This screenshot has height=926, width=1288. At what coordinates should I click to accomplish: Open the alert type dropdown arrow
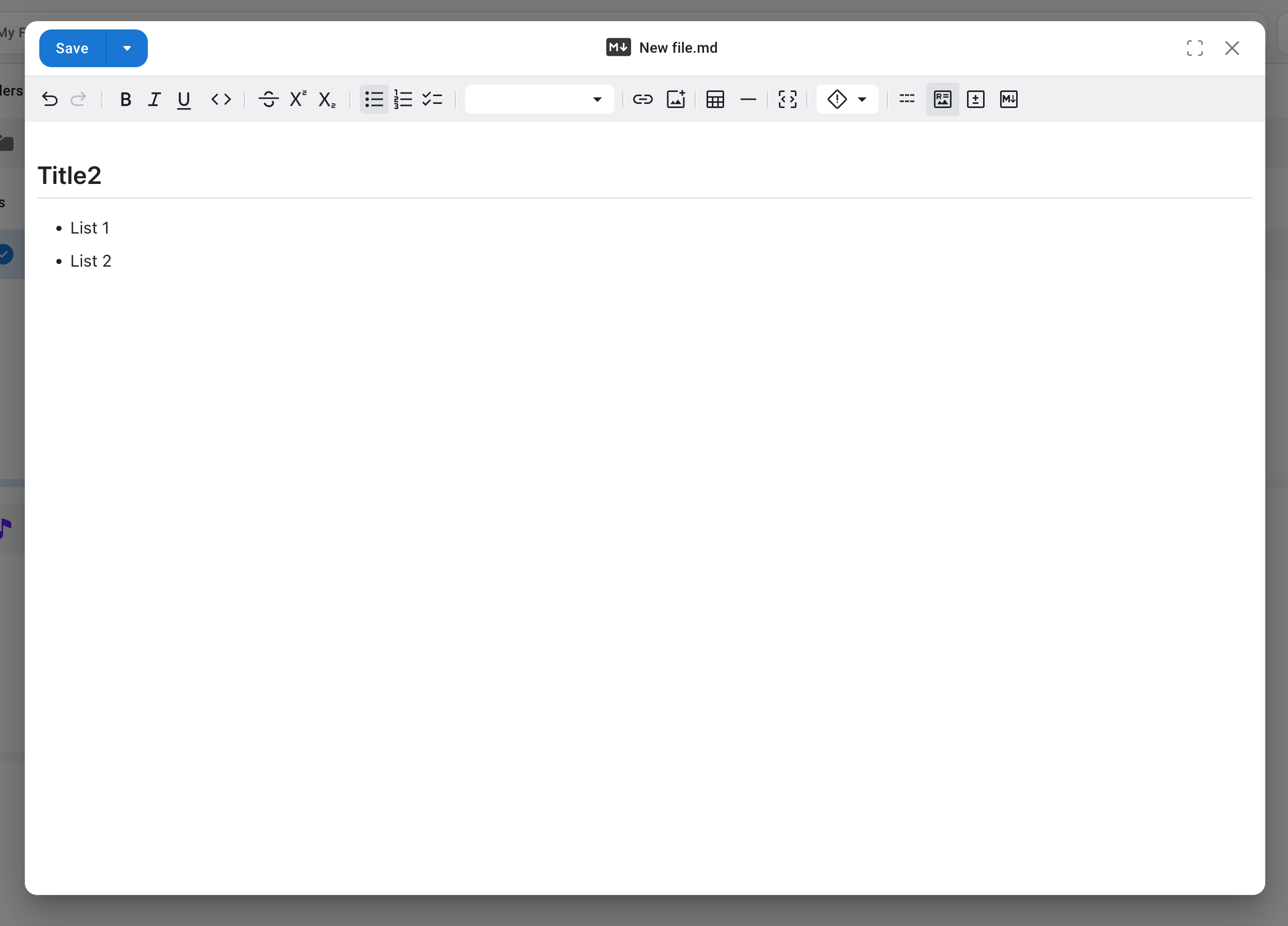[862, 99]
